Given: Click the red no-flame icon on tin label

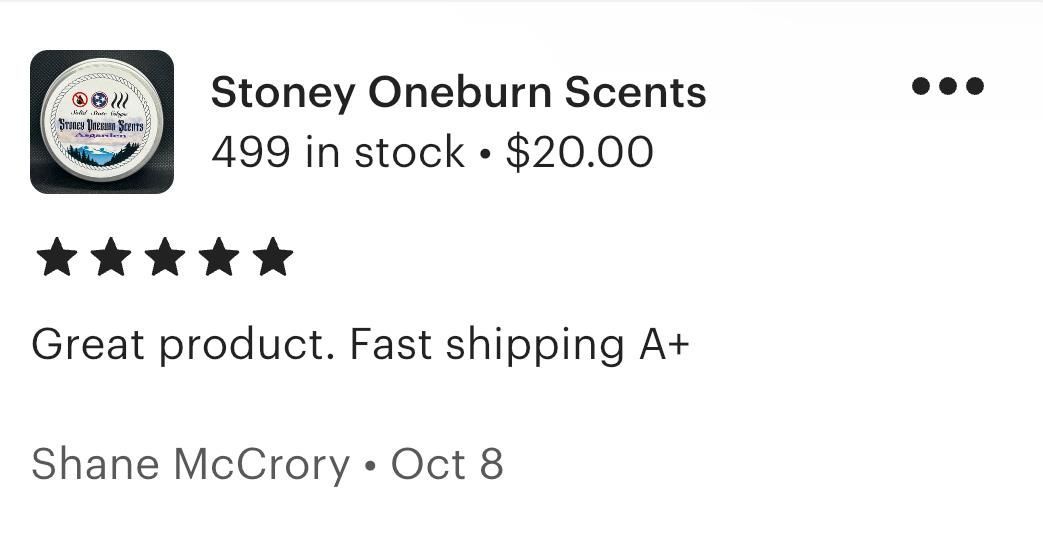Looking at the screenshot, I should tap(81, 100).
